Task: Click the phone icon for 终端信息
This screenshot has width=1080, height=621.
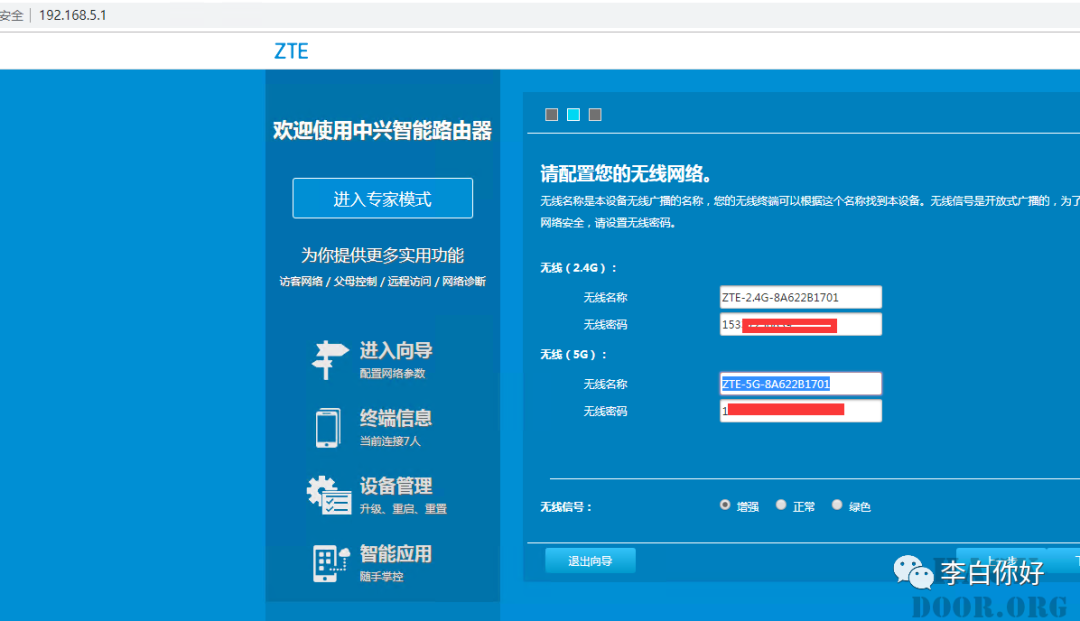Action: (328, 428)
